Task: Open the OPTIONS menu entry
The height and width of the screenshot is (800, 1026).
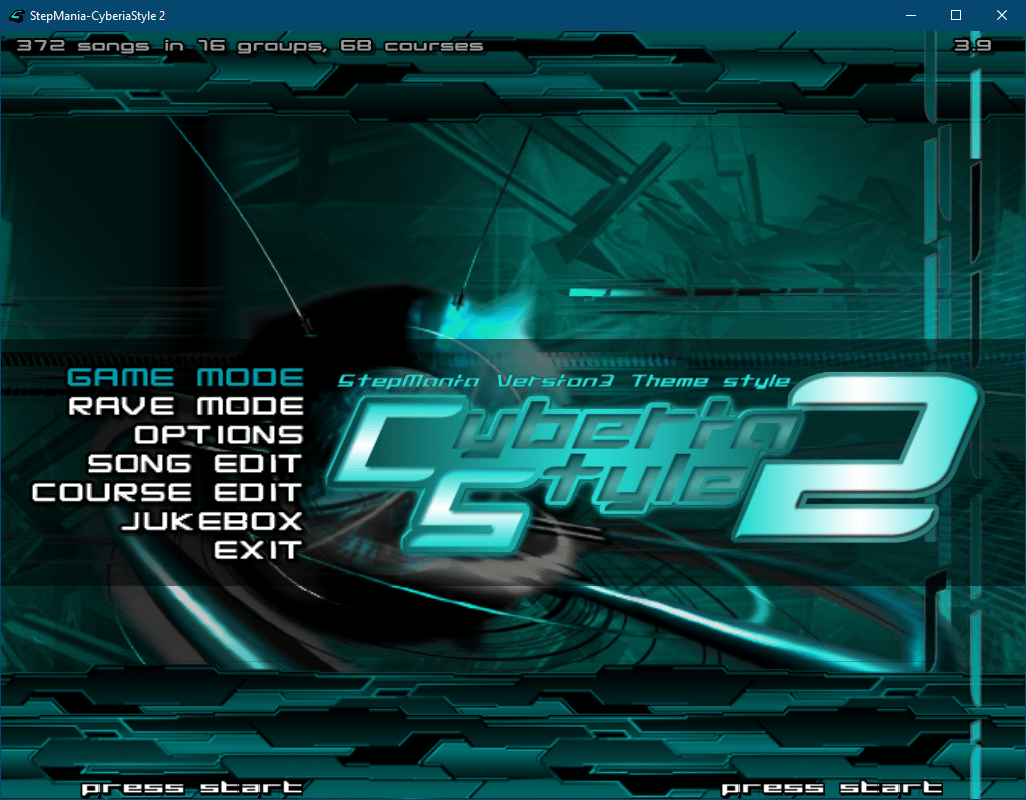Action: click(x=218, y=435)
